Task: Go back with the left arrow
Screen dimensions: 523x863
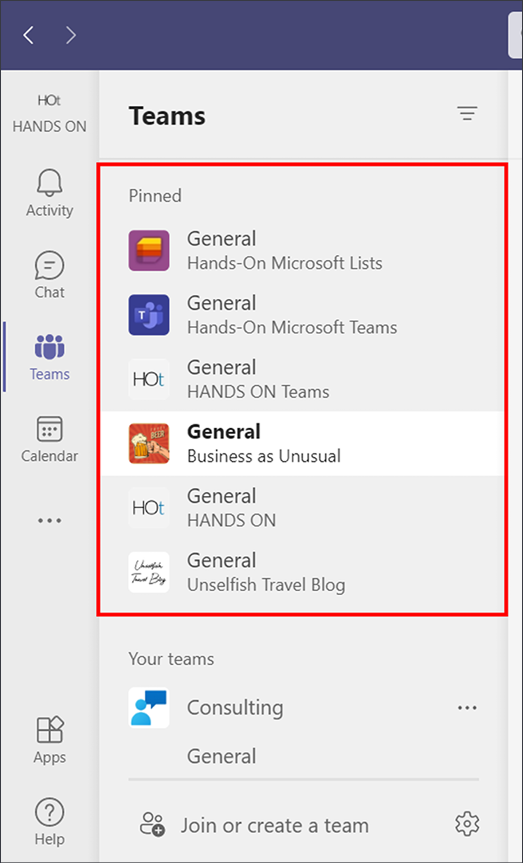Action: [x=29, y=35]
